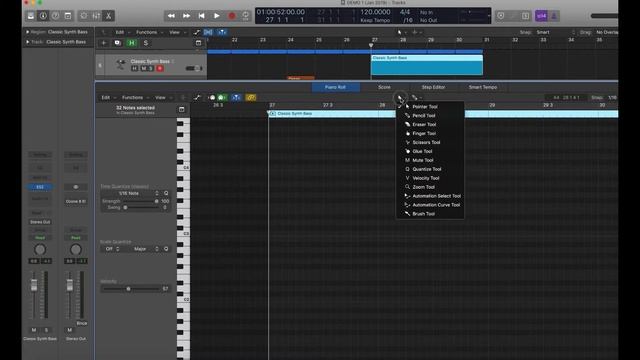The width and height of the screenshot is (640, 360).
Task: Select the Classic Synth Bass region in Tracks area
Action: coord(427,65)
